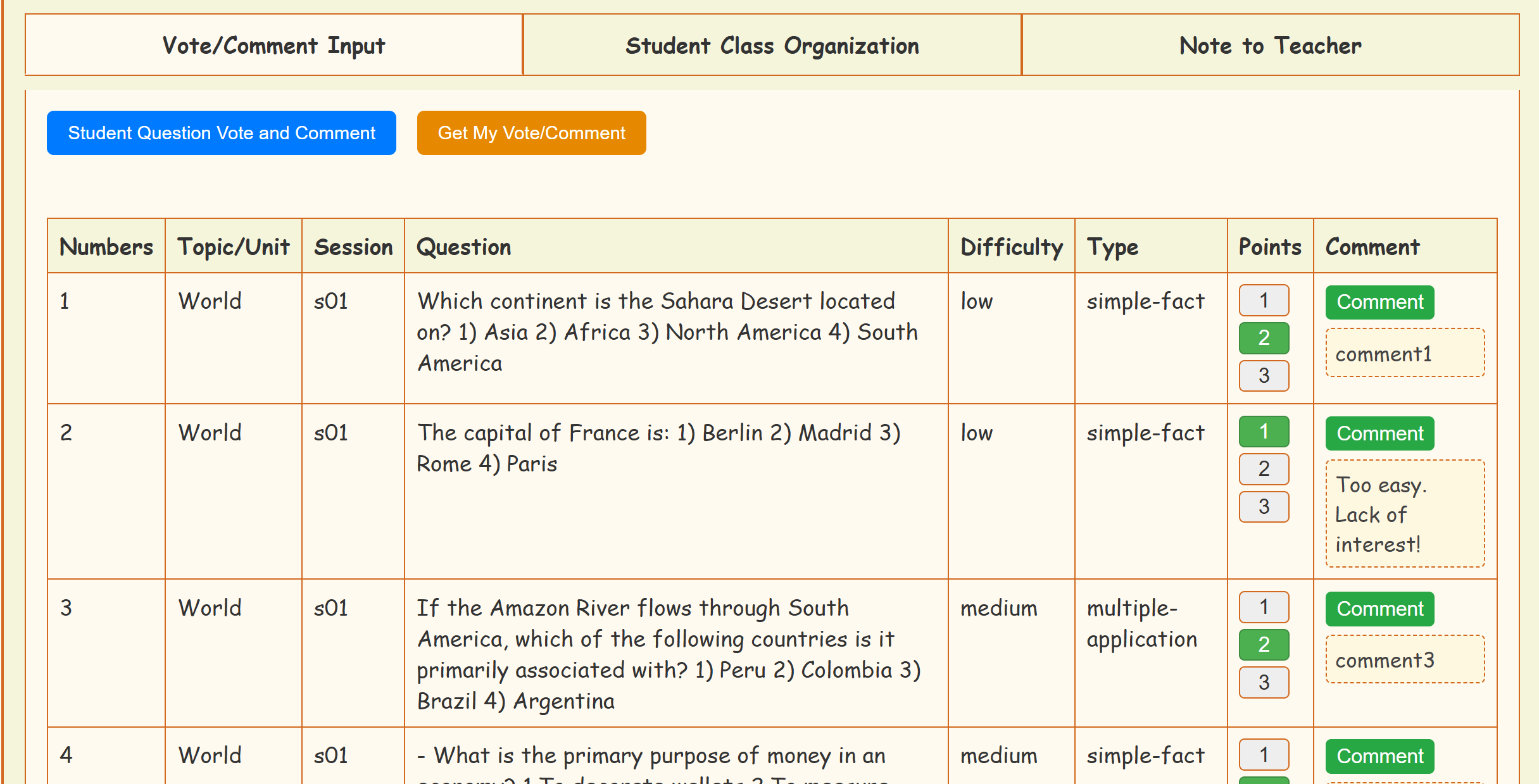Switch to Student Class Organization tab

click(772, 46)
